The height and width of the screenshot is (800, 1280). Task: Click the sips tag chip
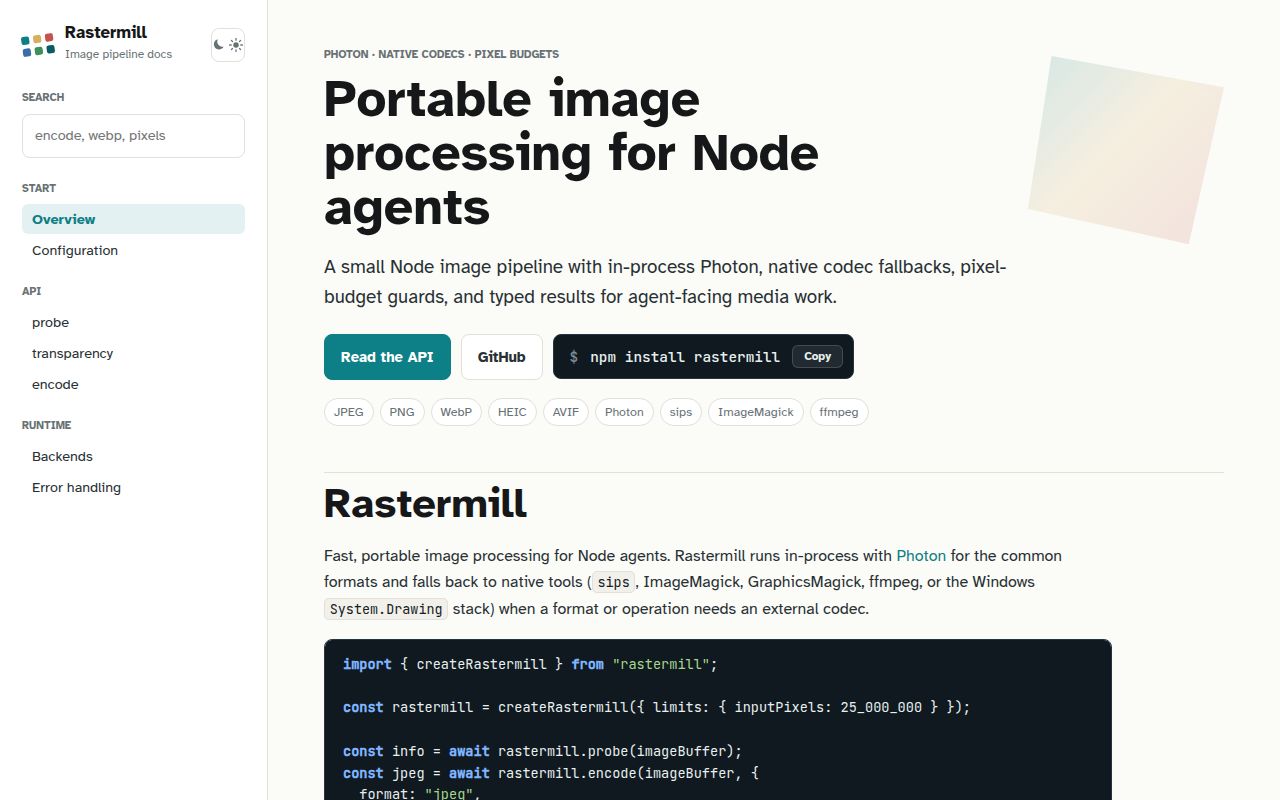pos(681,412)
